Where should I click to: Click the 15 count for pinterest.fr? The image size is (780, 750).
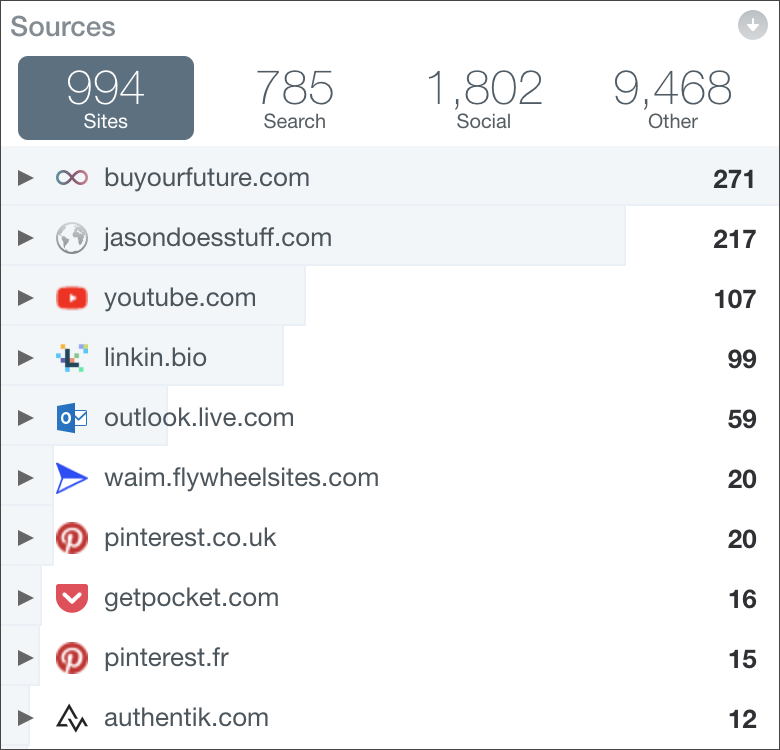coord(742,659)
